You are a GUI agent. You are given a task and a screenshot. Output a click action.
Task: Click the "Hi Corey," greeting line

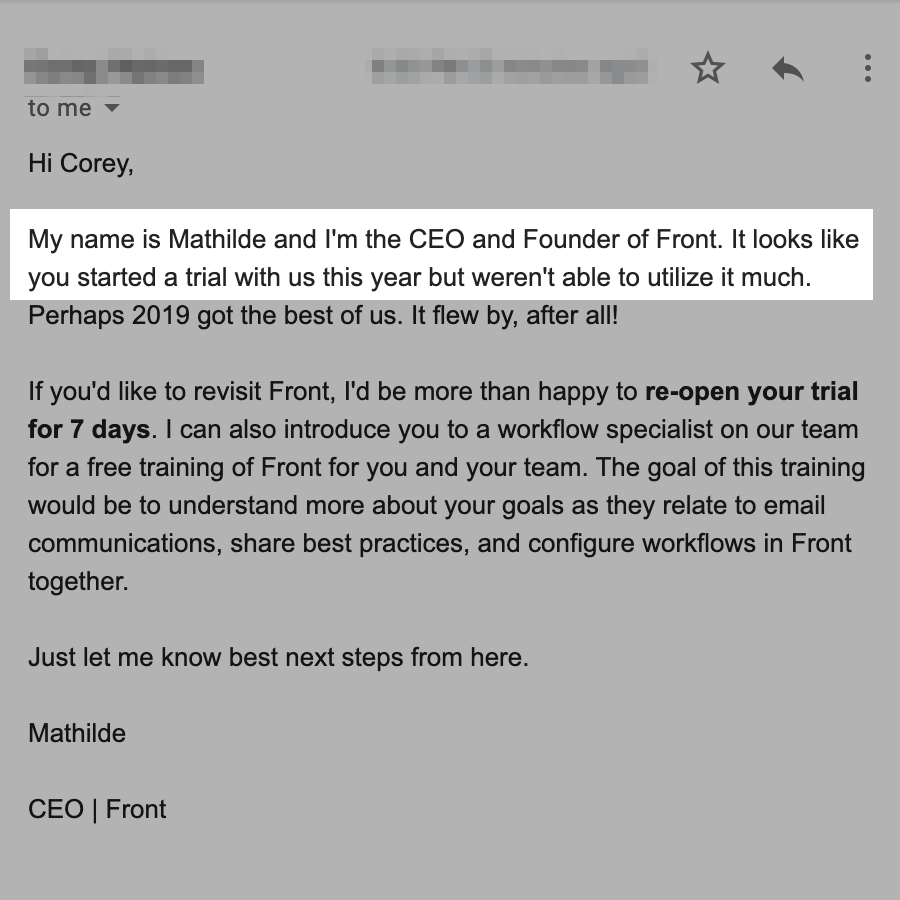tap(81, 163)
